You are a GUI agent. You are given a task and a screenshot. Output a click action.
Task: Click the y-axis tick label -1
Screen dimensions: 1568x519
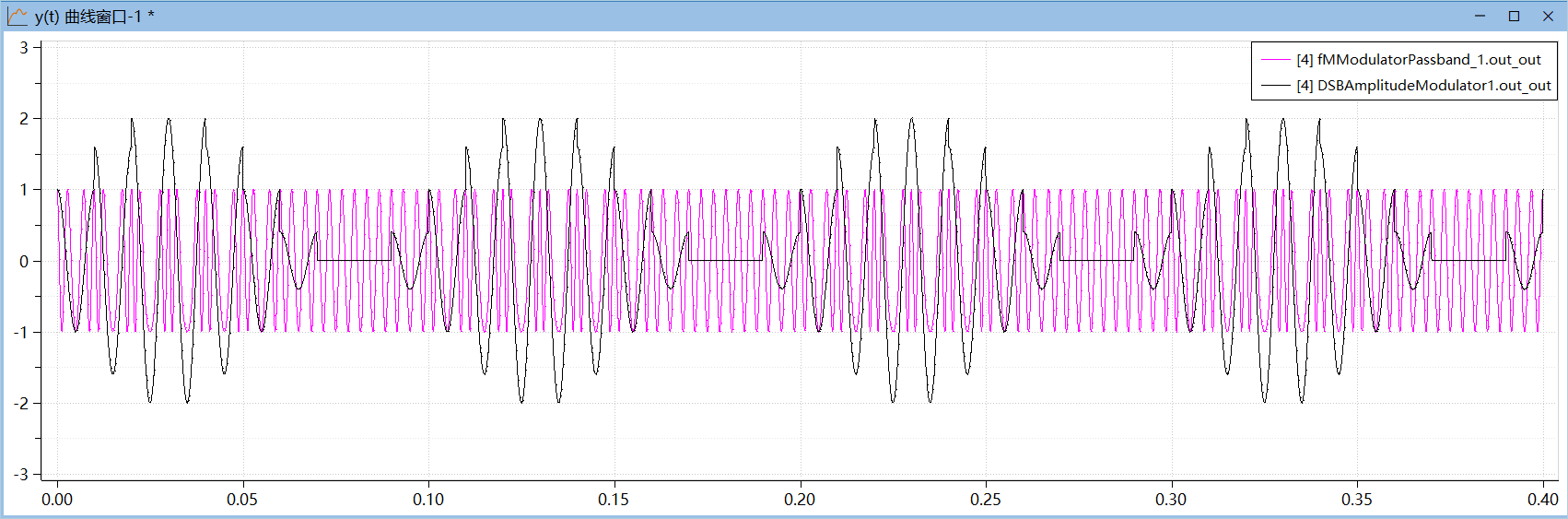20,333
